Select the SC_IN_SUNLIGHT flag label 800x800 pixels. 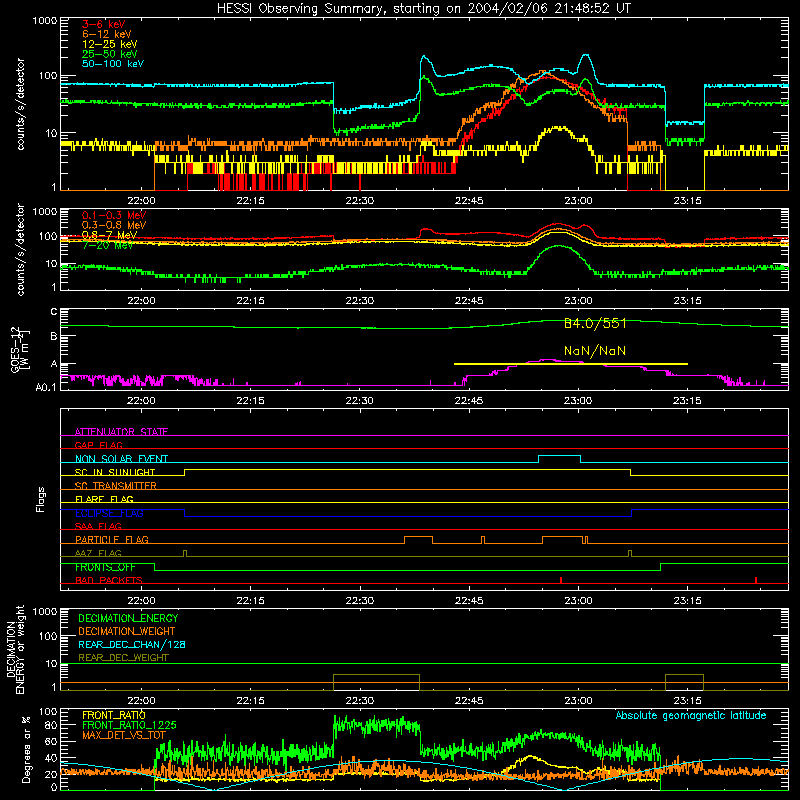pos(115,472)
